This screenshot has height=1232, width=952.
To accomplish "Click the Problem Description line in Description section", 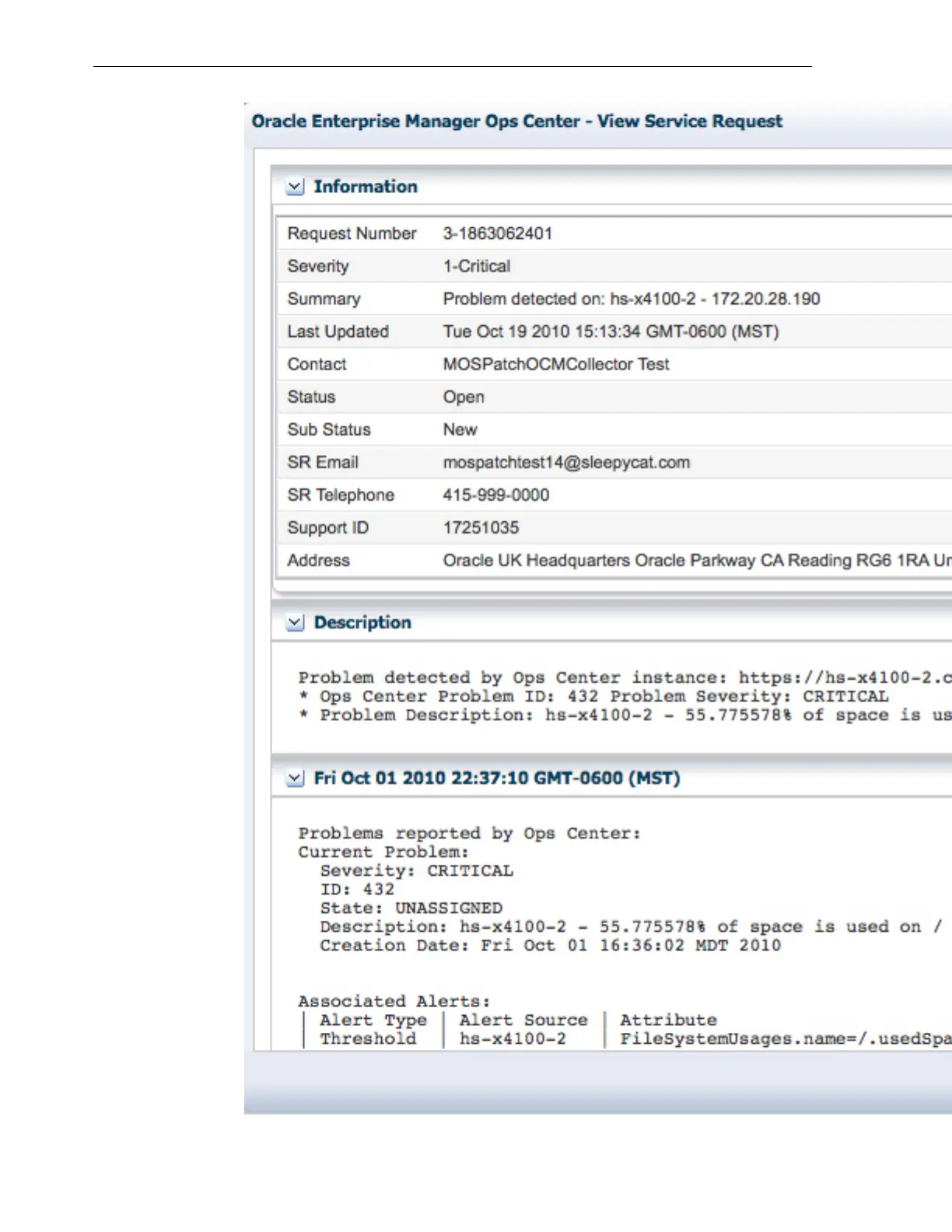I will pos(625,715).
